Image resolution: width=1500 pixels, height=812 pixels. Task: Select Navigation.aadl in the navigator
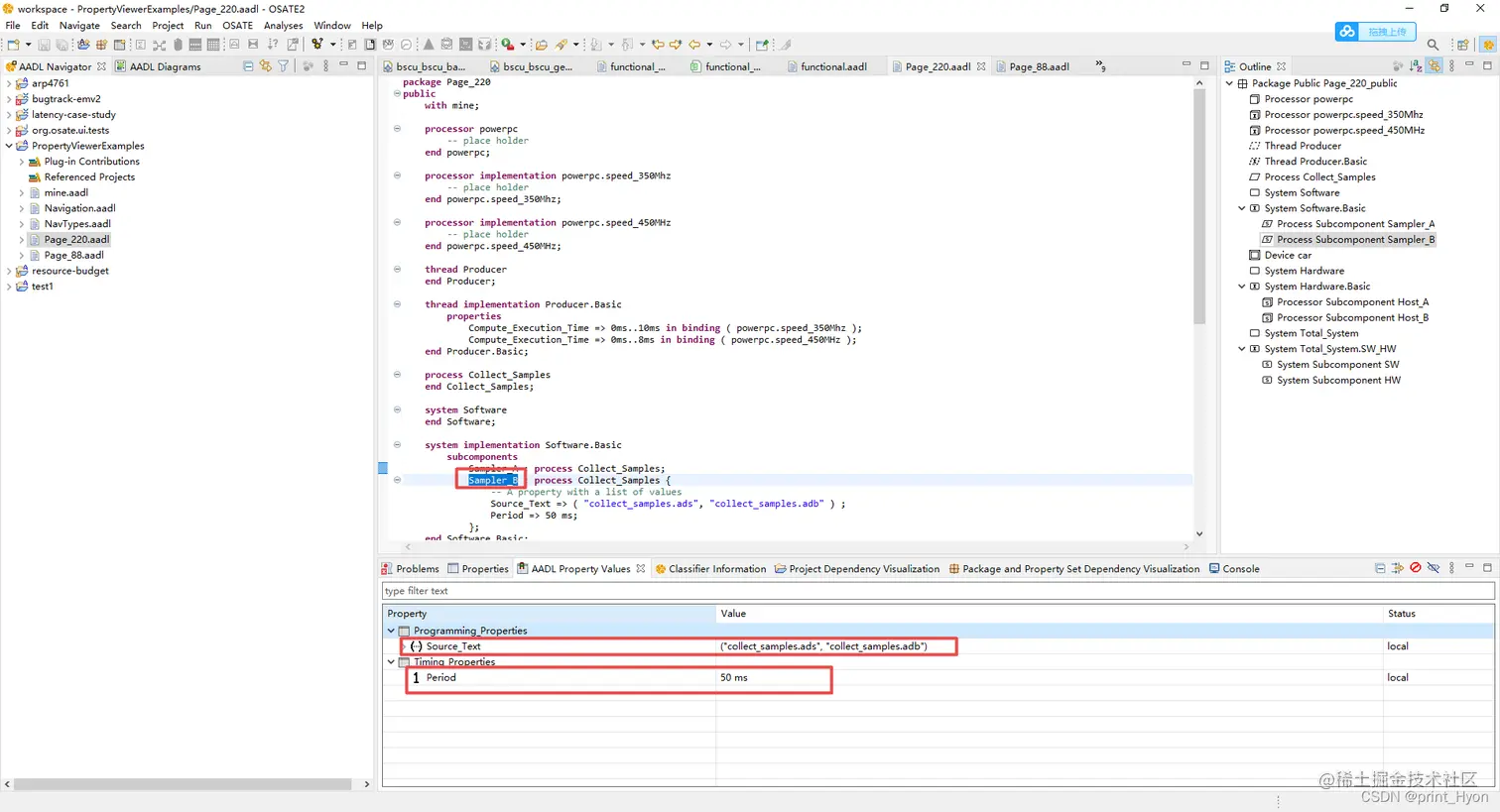[x=79, y=208]
